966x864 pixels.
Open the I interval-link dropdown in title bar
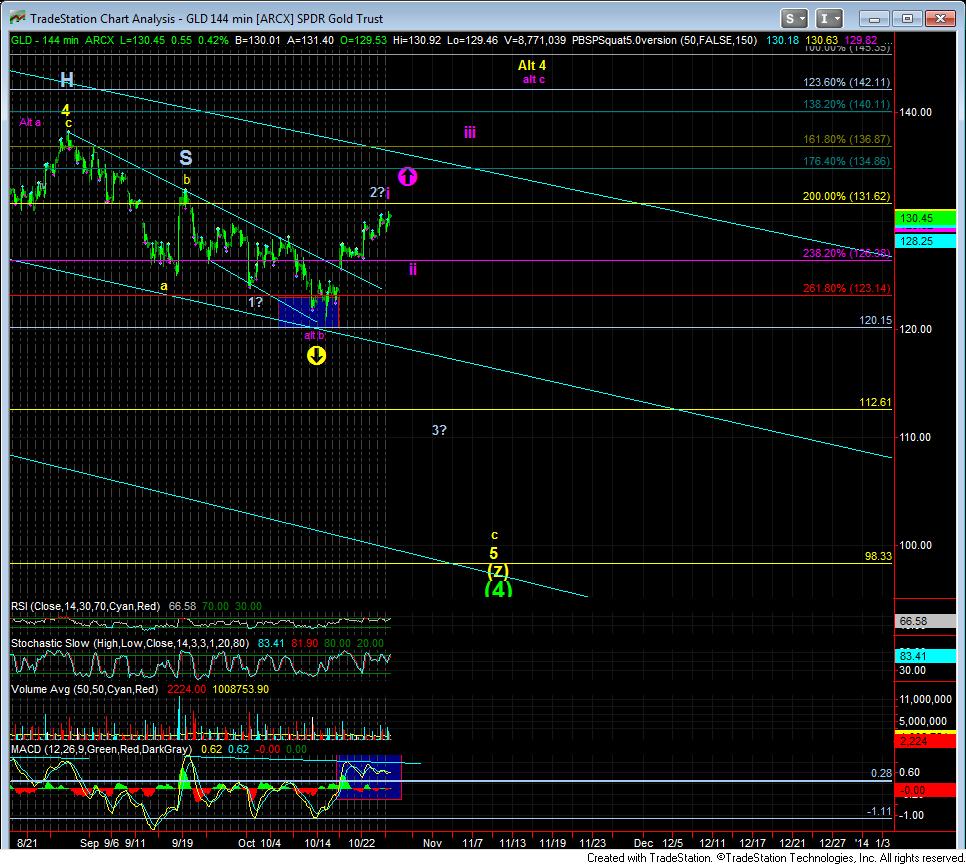pos(829,19)
